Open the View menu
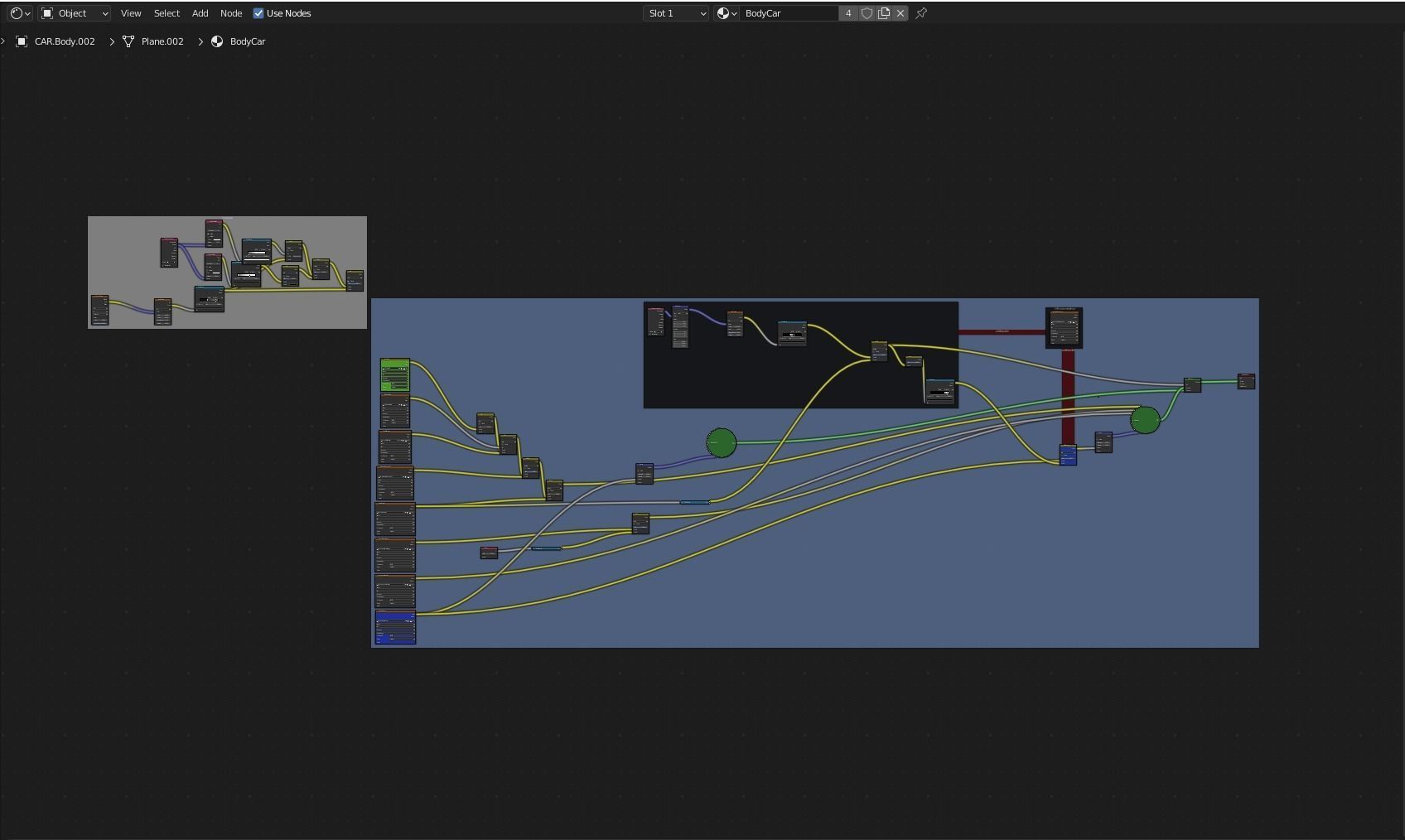The height and width of the screenshot is (840, 1405). tap(131, 13)
